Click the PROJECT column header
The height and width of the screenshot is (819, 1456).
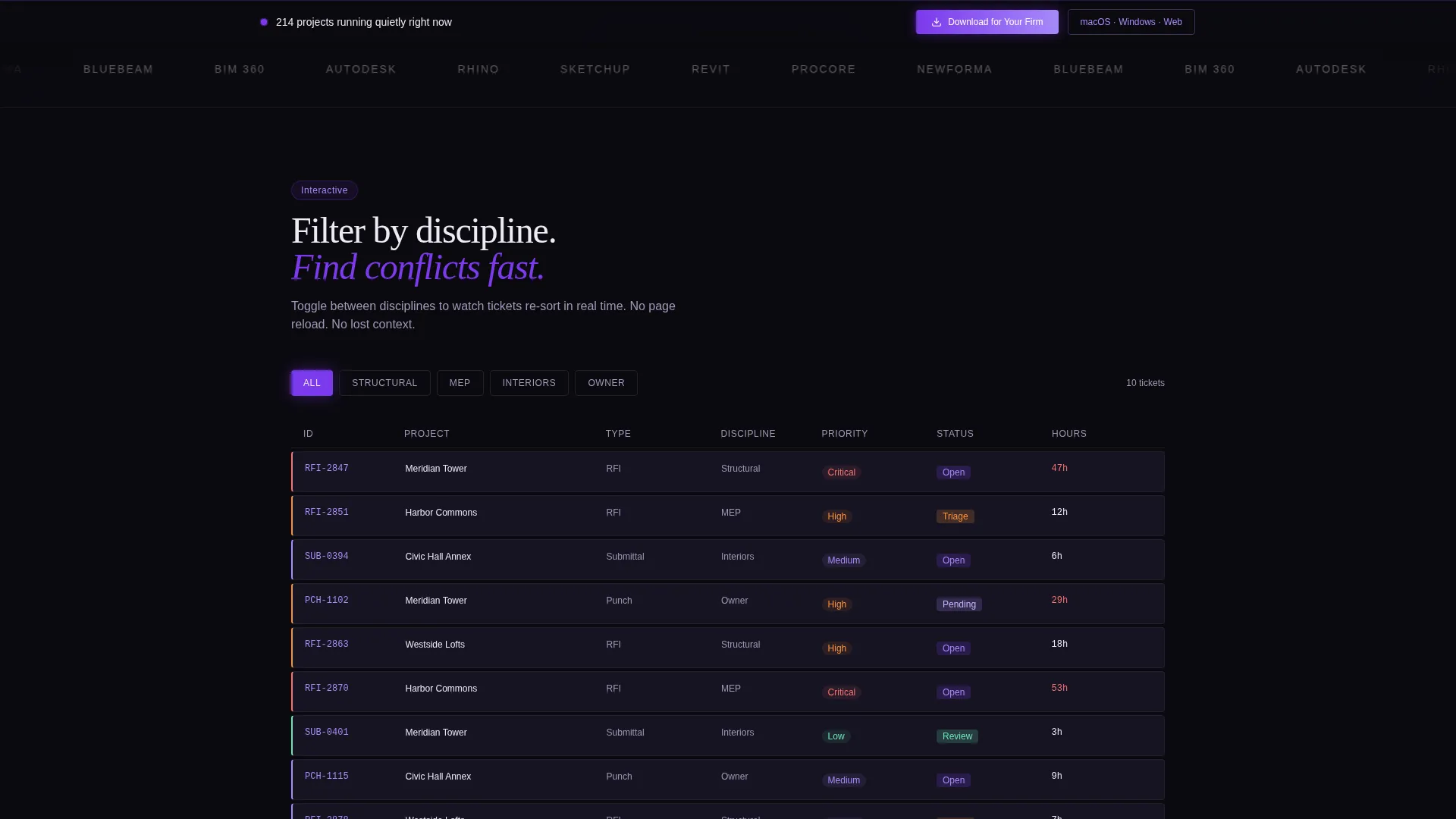click(427, 434)
